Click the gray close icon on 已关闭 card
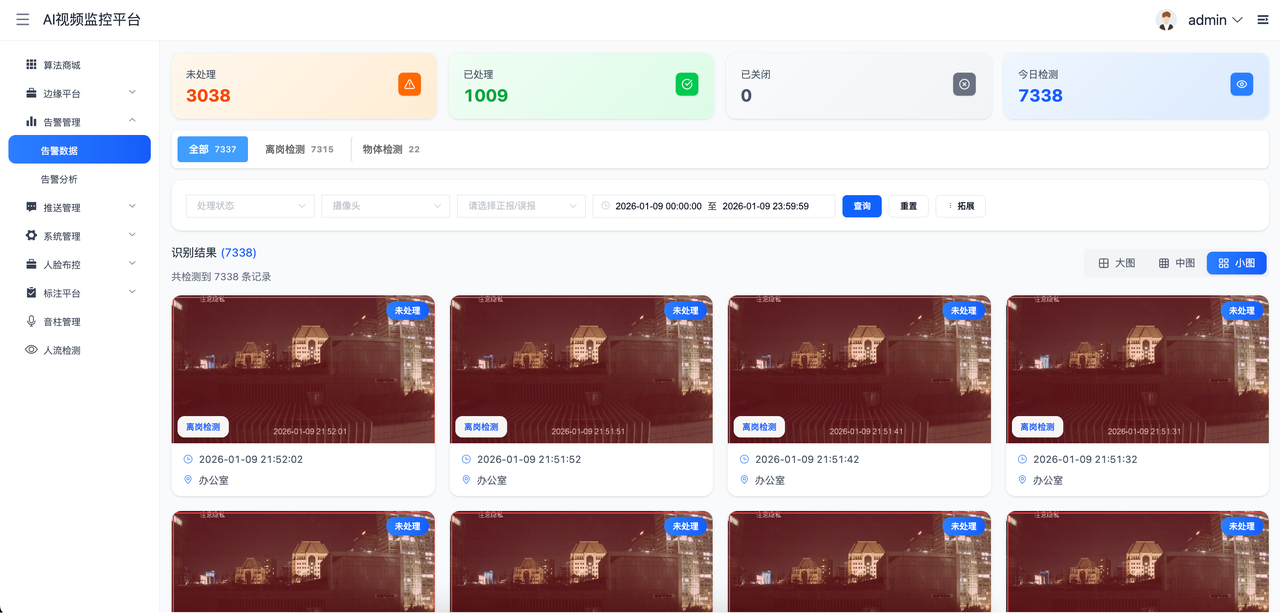The height and width of the screenshot is (613, 1280). point(964,84)
